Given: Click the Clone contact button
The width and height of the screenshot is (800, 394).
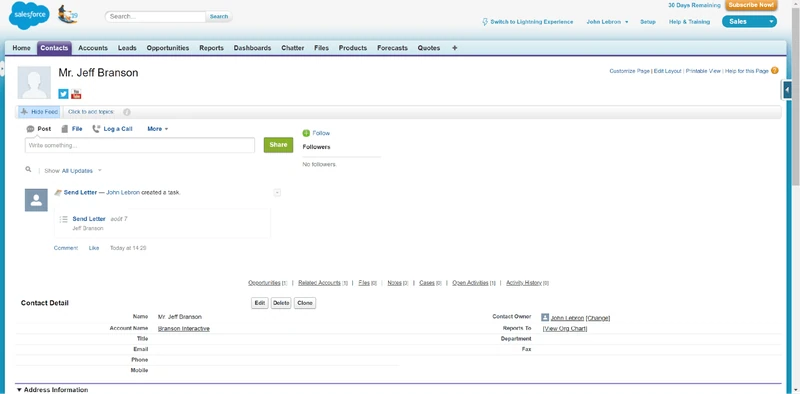Looking at the screenshot, I should click(x=305, y=303).
